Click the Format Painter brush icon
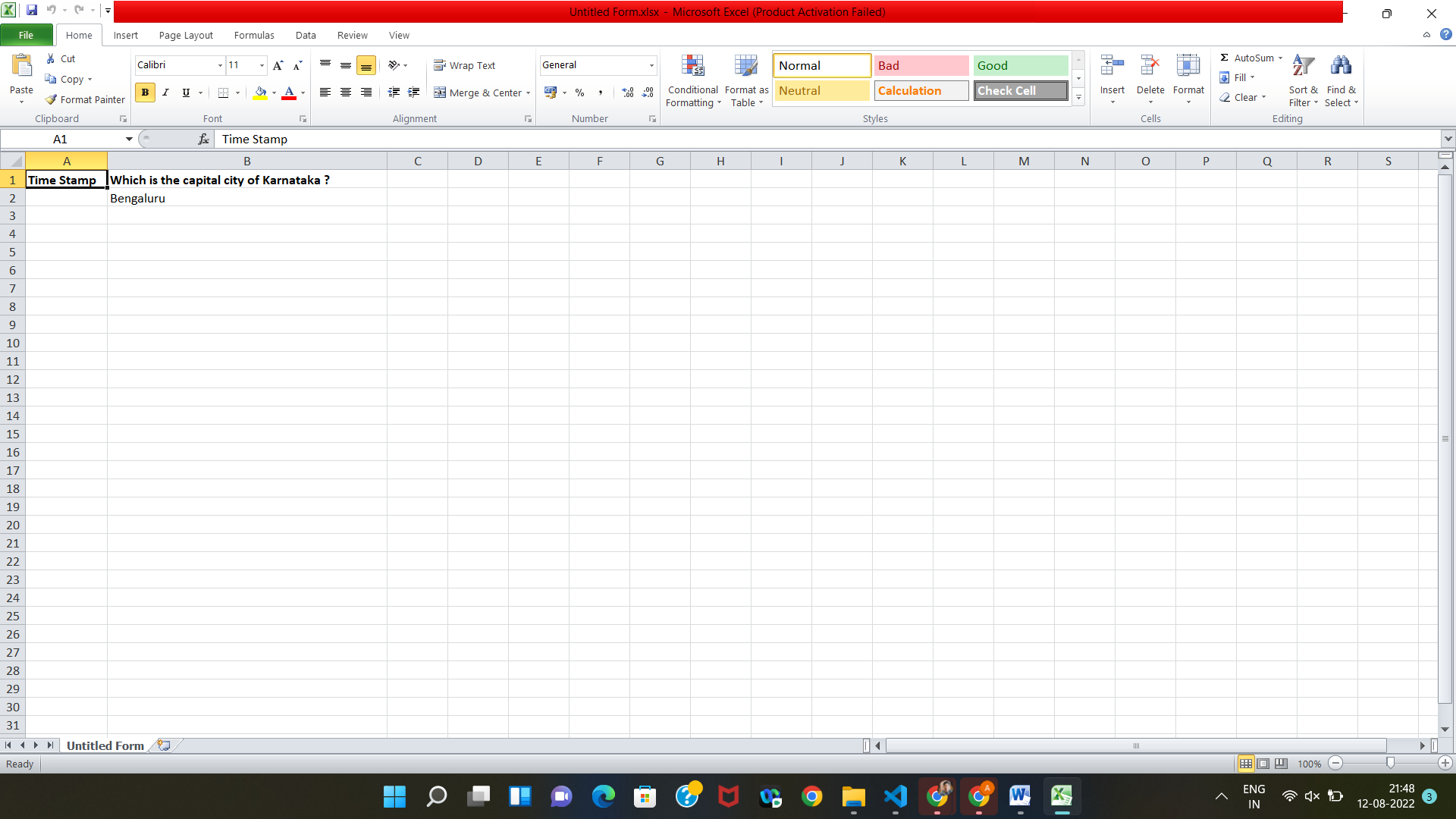Viewport: 1456px width, 819px height. (51, 99)
